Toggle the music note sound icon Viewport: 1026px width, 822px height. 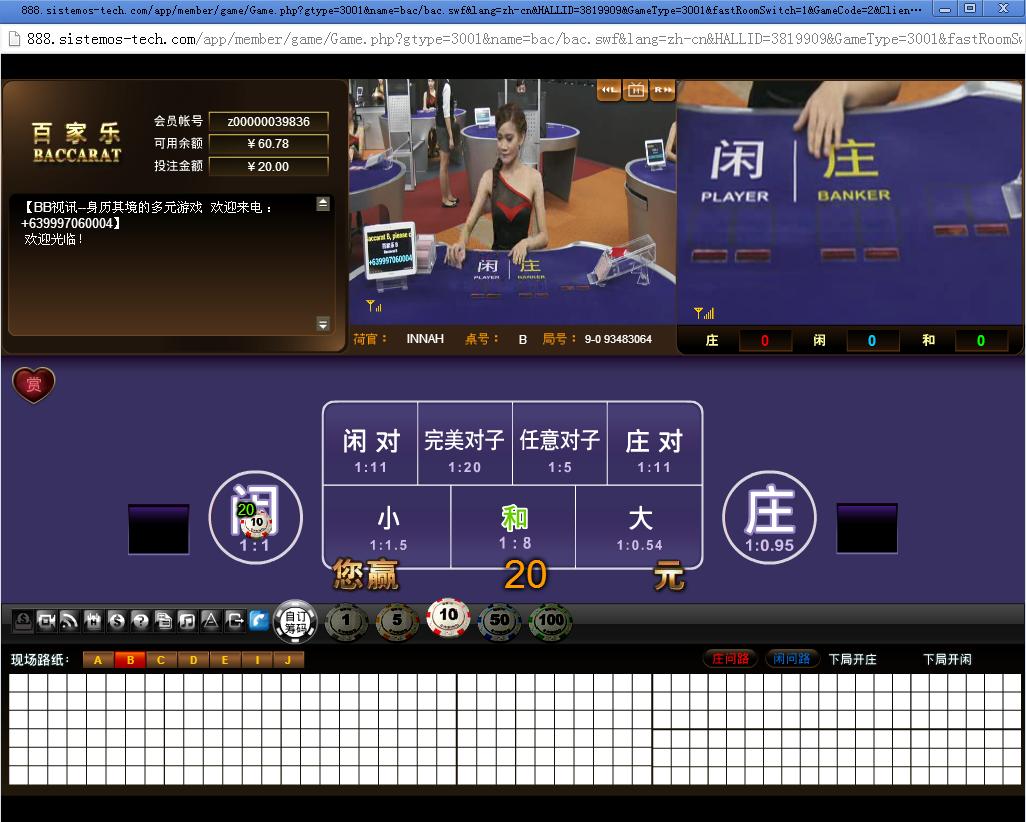click(187, 620)
